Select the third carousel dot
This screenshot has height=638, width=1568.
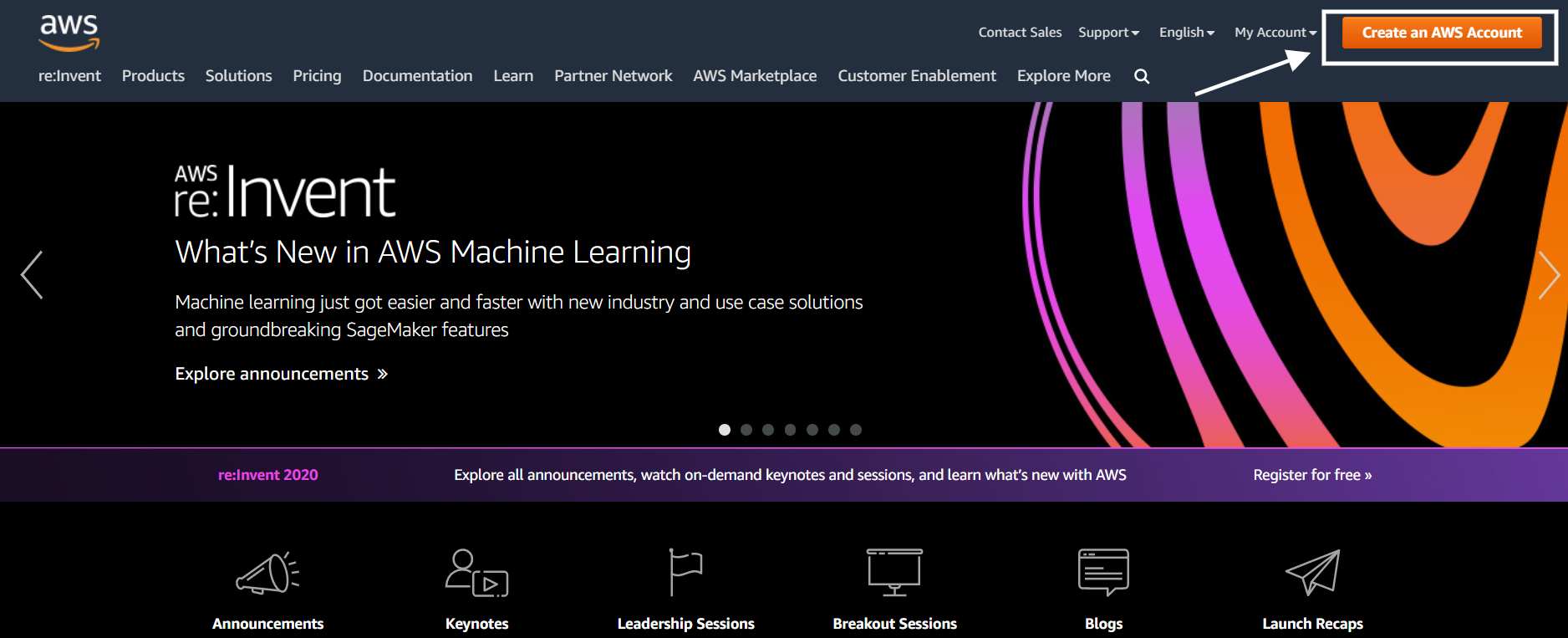coord(768,430)
